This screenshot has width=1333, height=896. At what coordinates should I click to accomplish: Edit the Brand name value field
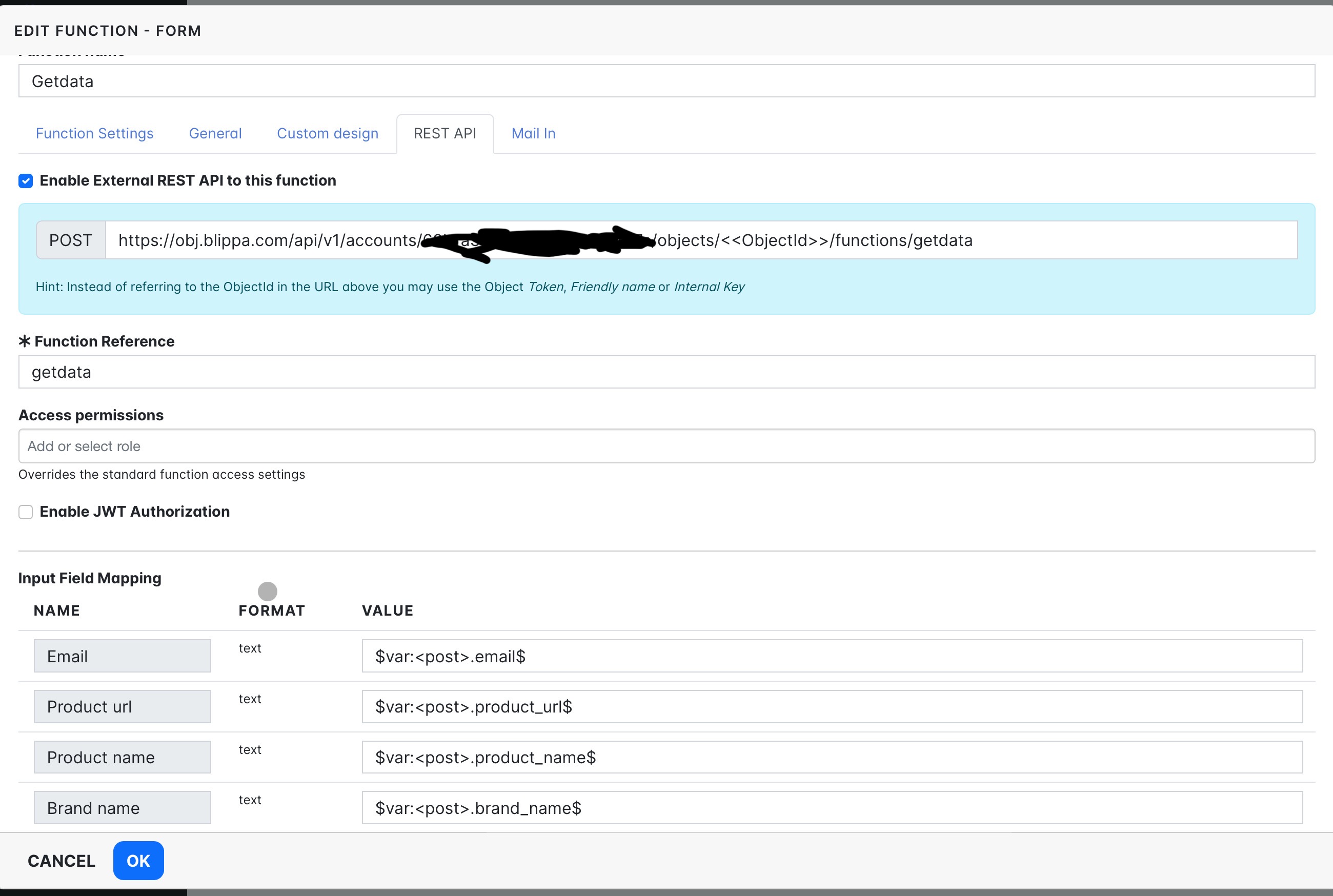click(x=832, y=808)
